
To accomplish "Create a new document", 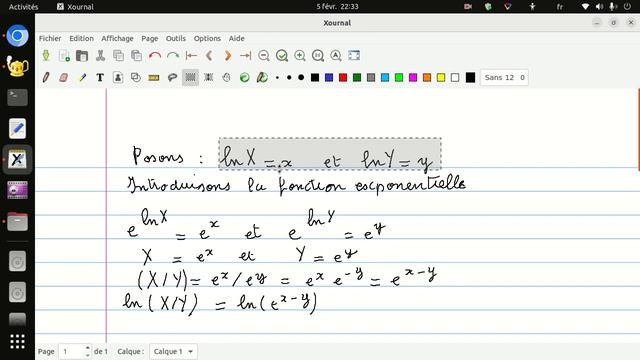I will coord(64,56).
